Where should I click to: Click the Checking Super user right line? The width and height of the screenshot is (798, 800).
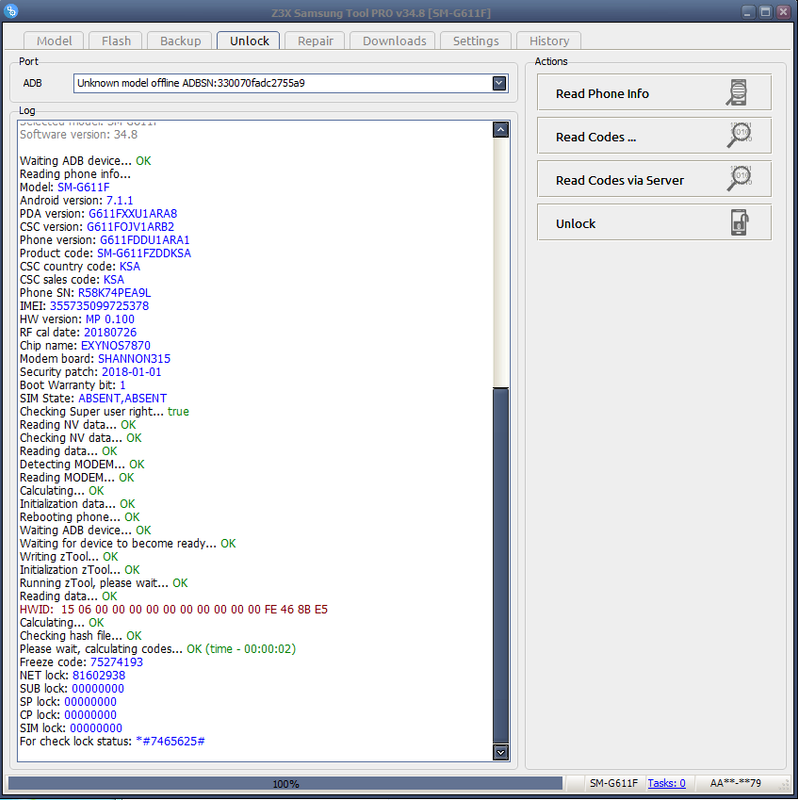point(104,412)
